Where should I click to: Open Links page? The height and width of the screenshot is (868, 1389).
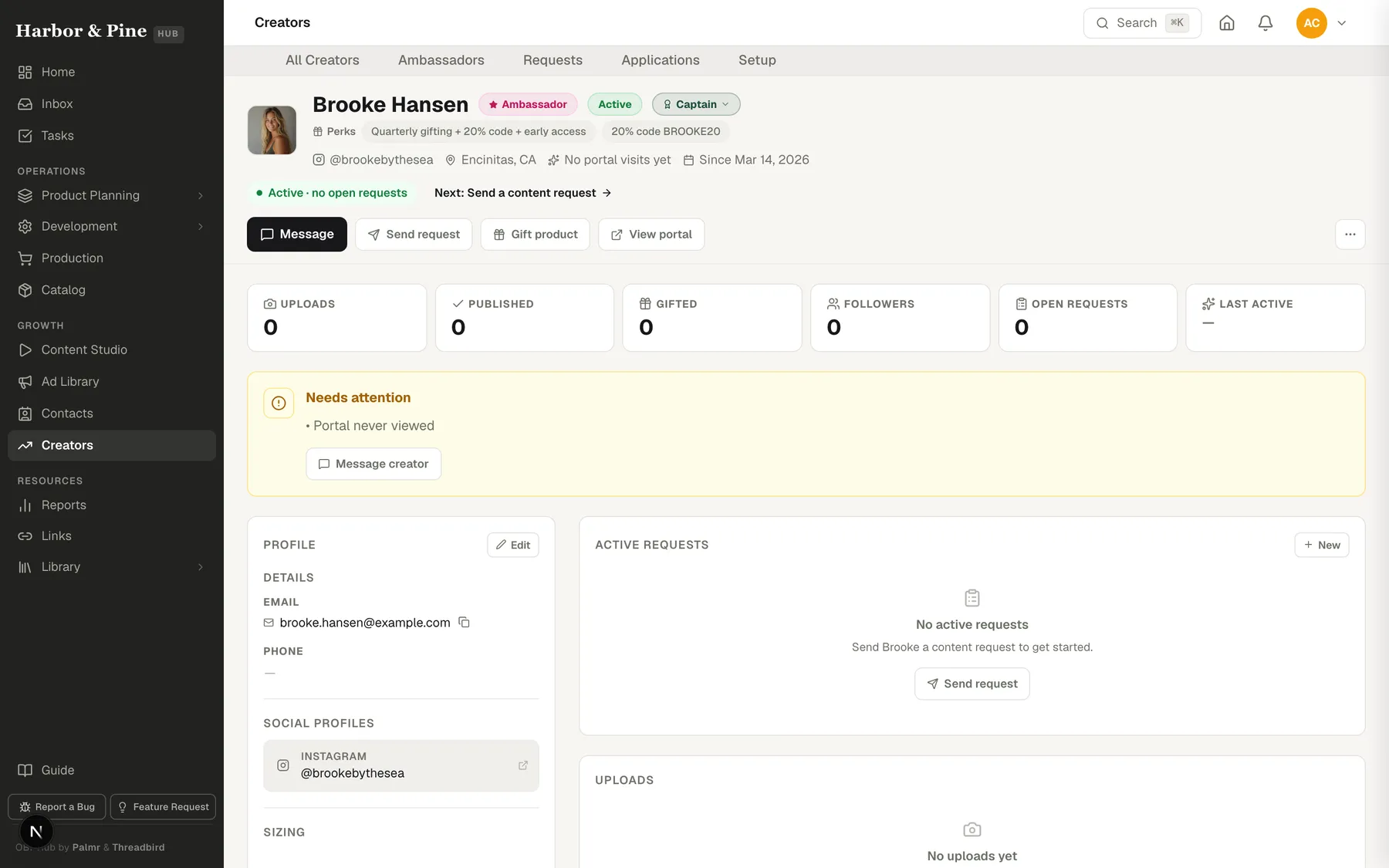click(112, 535)
